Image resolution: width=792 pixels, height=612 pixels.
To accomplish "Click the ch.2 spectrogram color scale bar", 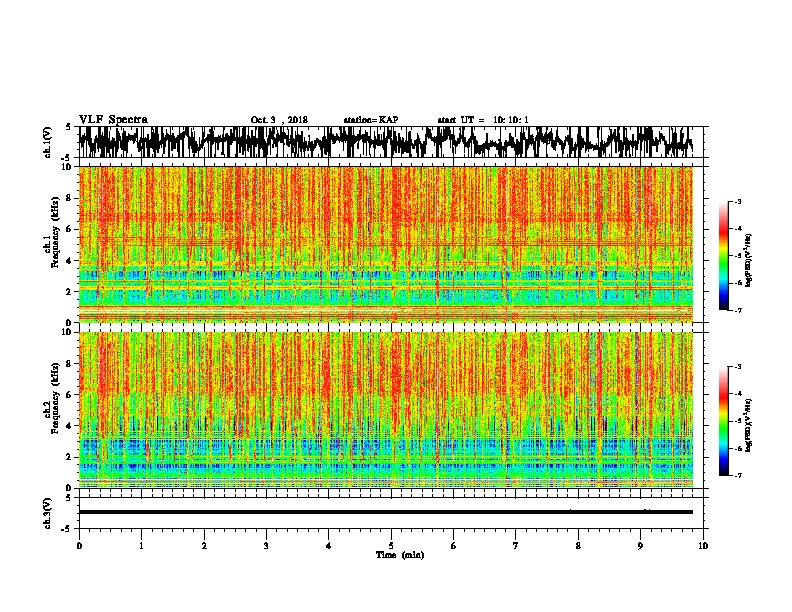I will coord(724,421).
